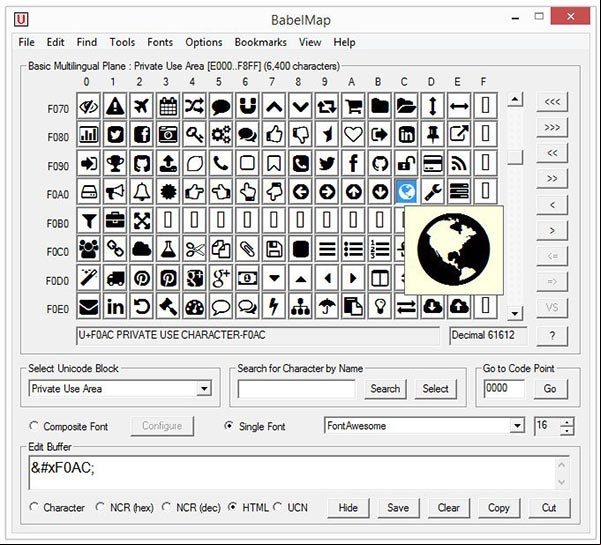Open the Edit menu

click(x=56, y=42)
